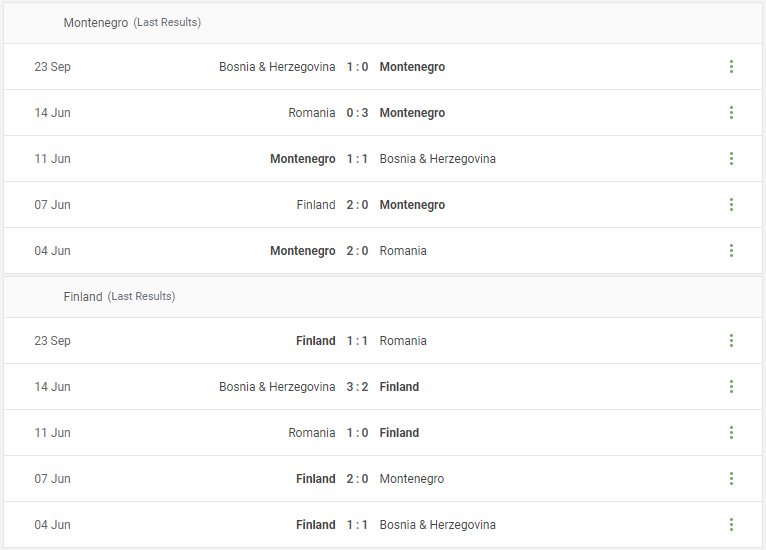The width and height of the screenshot is (766, 550).
Task: Open three-dot menu for Finland 1:1 Romania
Action: tap(731, 340)
